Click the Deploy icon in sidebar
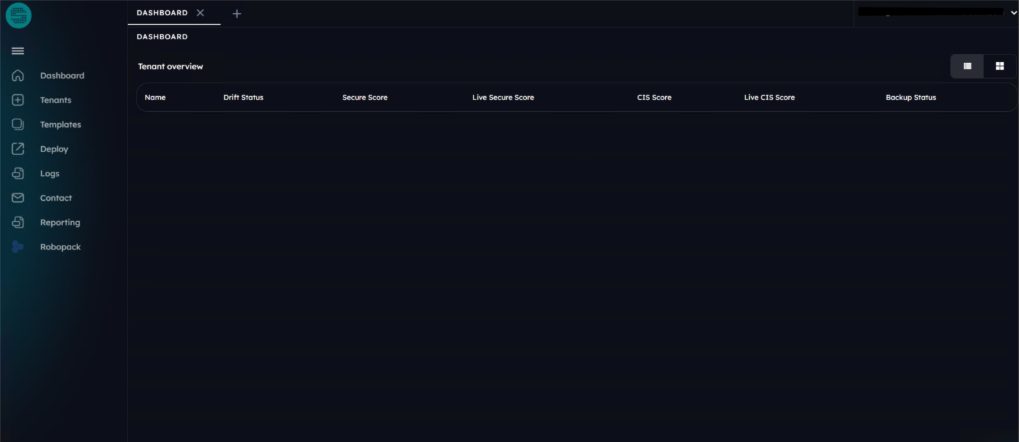Screen dimensions: 1020x442 click(x=17, y=149)
